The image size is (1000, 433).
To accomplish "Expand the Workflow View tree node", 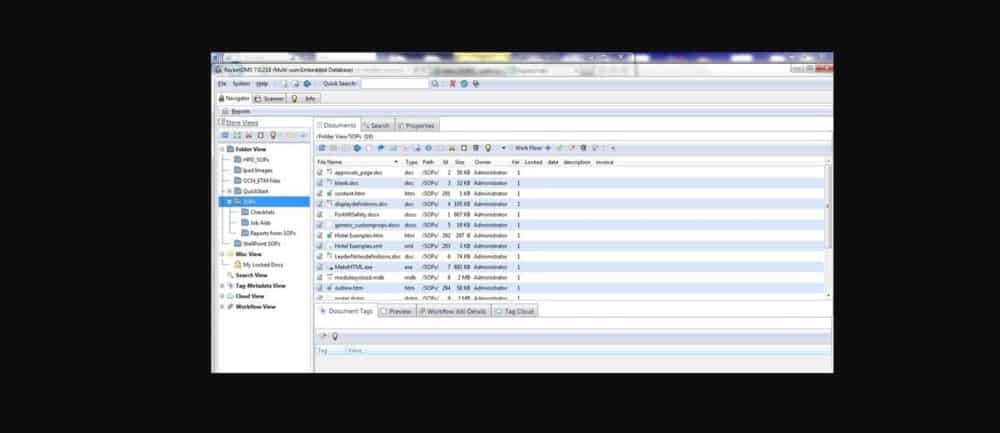I will 221,307.
